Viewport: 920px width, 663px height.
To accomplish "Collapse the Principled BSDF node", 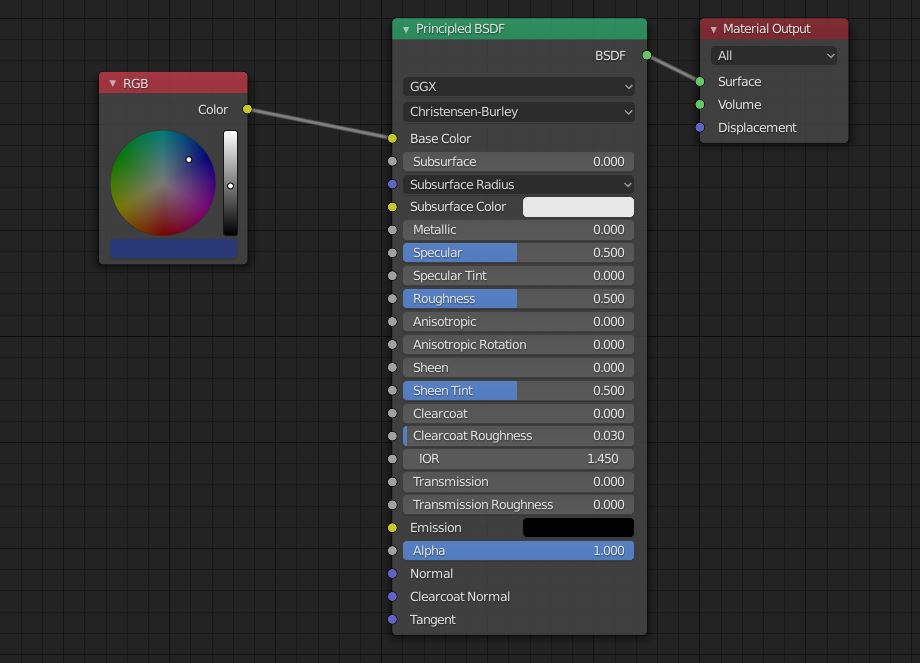I will click(x=404, y=29).
